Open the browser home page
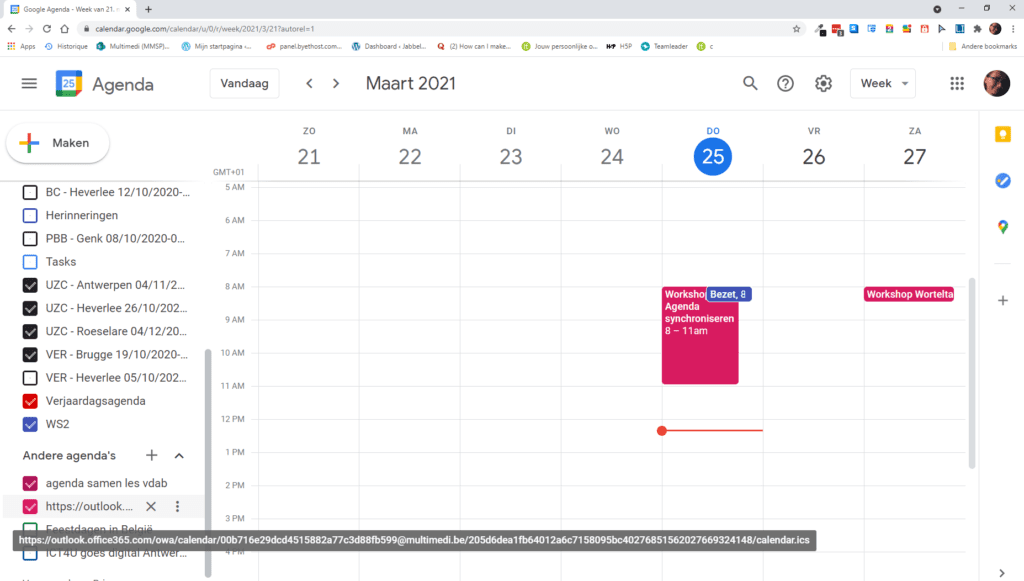 pyautogui.click(x=64, y=29)
